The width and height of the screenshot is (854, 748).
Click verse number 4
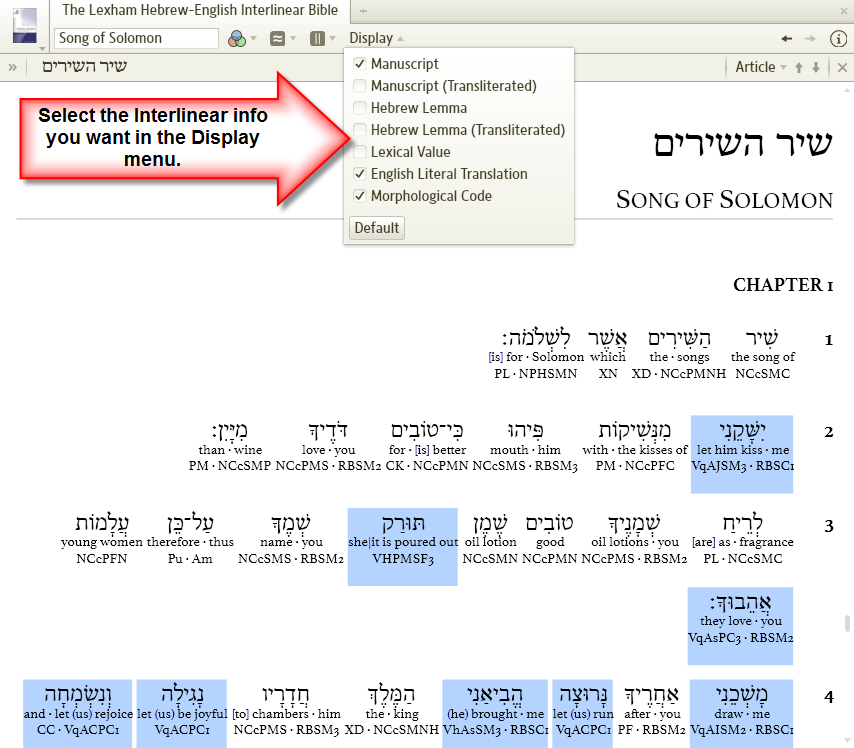(x=828, y=697)
